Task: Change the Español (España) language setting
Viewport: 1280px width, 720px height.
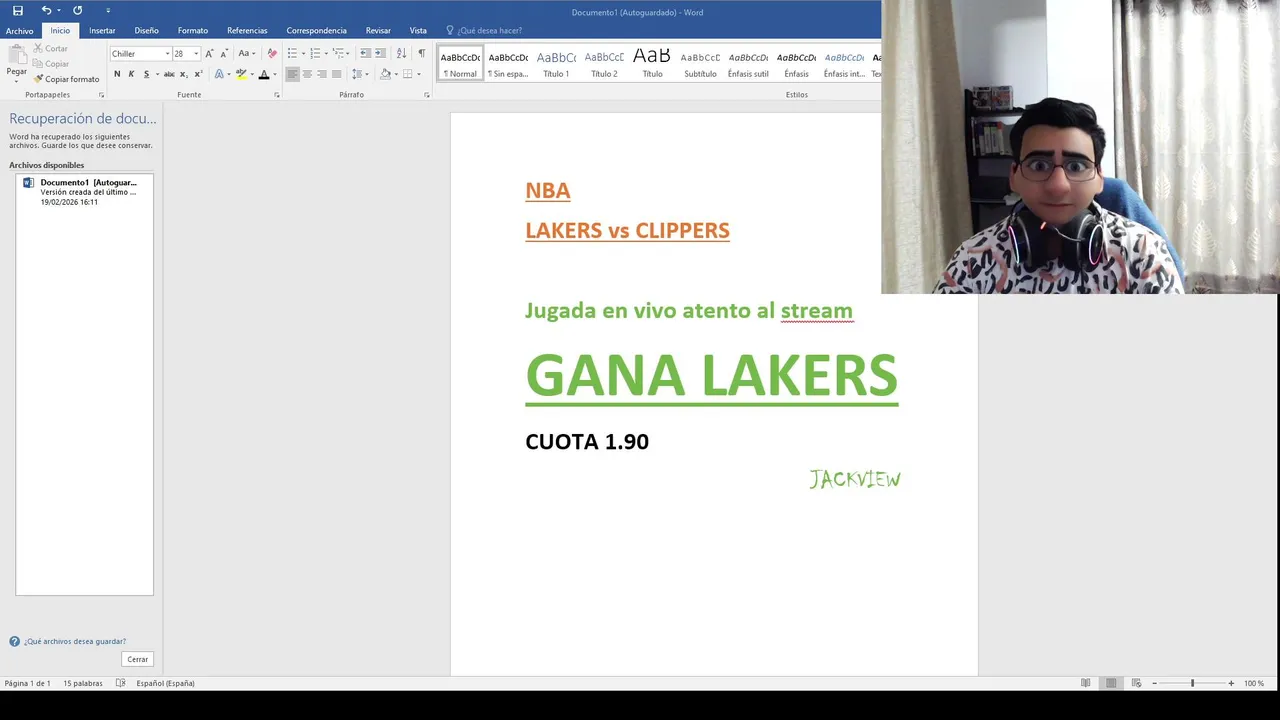Action: (165, 683)
